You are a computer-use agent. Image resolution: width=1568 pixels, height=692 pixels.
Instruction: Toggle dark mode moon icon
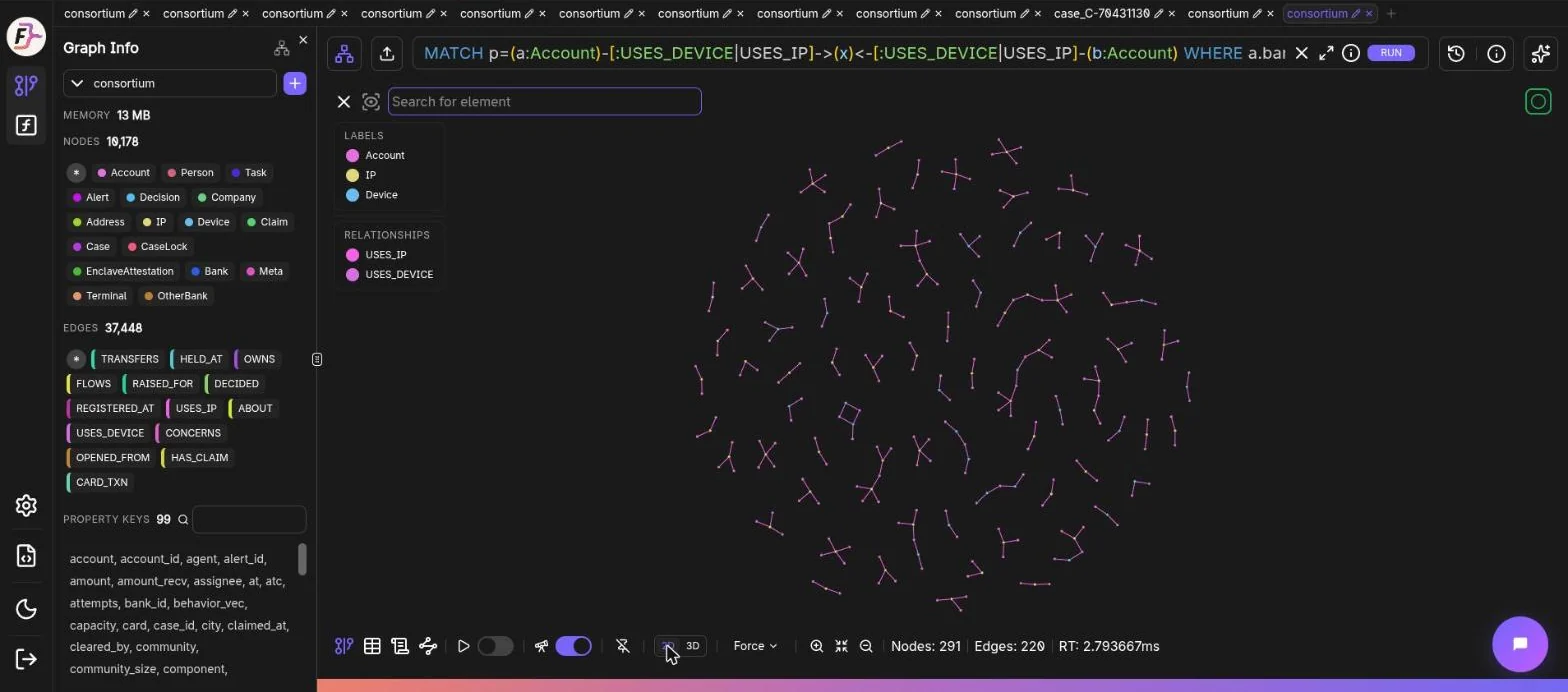point(26,608)
